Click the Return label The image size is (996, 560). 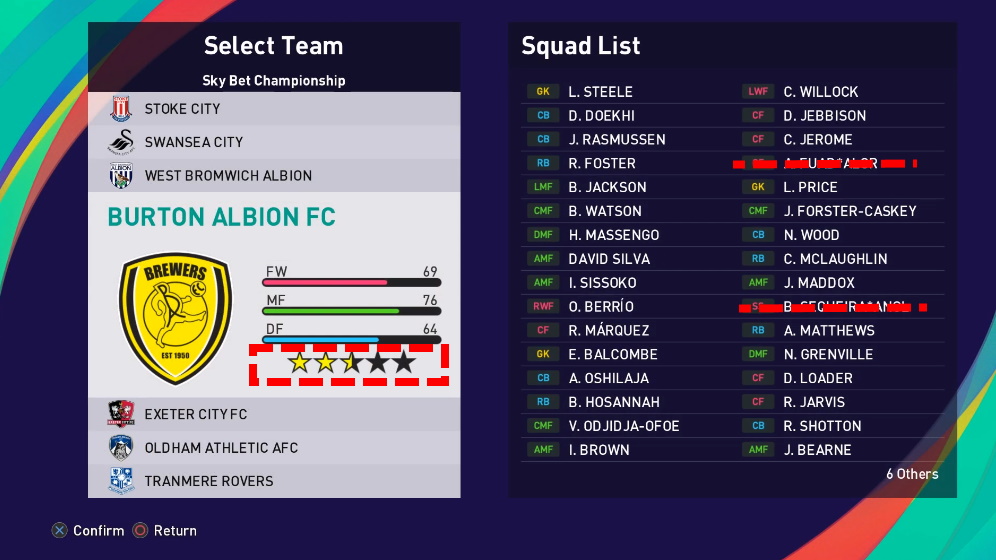pyautogui.click(x=175, y=531)
